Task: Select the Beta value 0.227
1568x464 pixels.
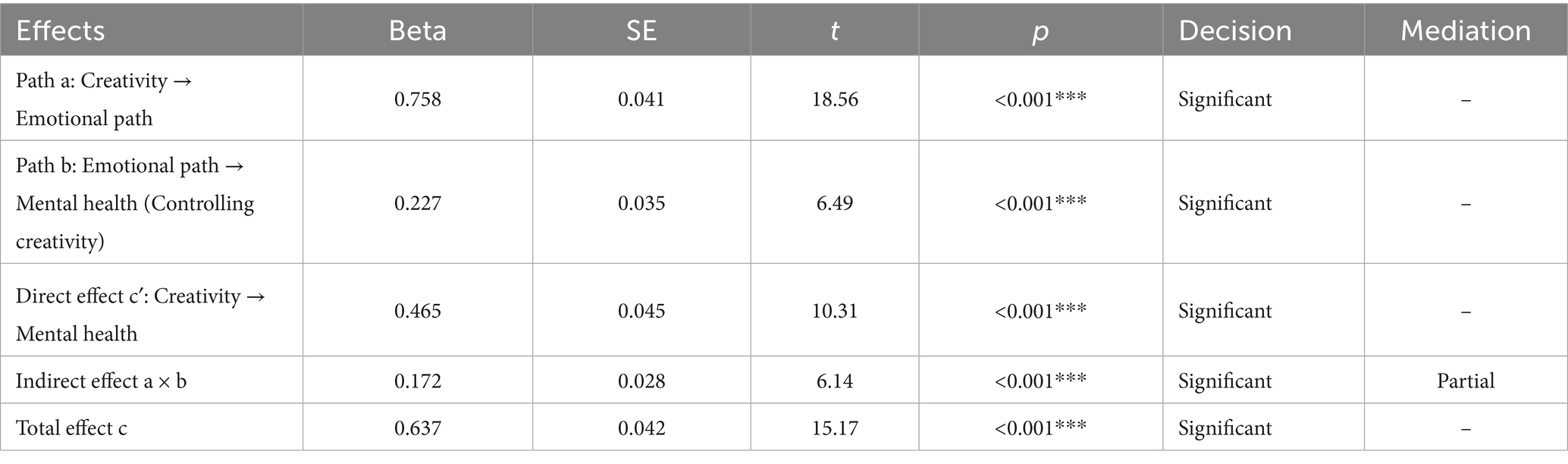Action: tap(417, 203)
